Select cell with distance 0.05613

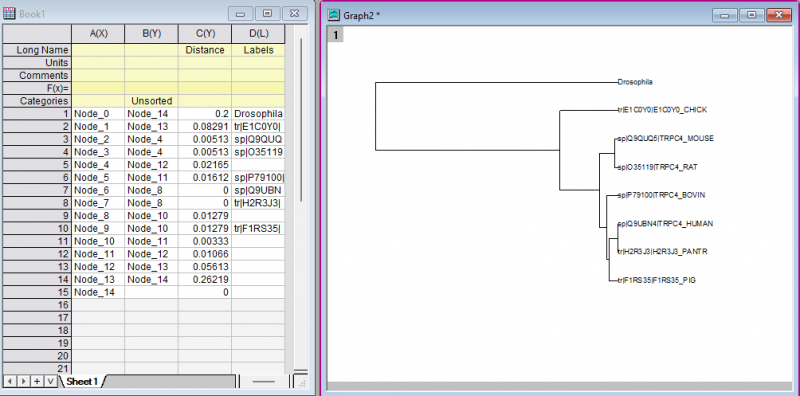205,267
